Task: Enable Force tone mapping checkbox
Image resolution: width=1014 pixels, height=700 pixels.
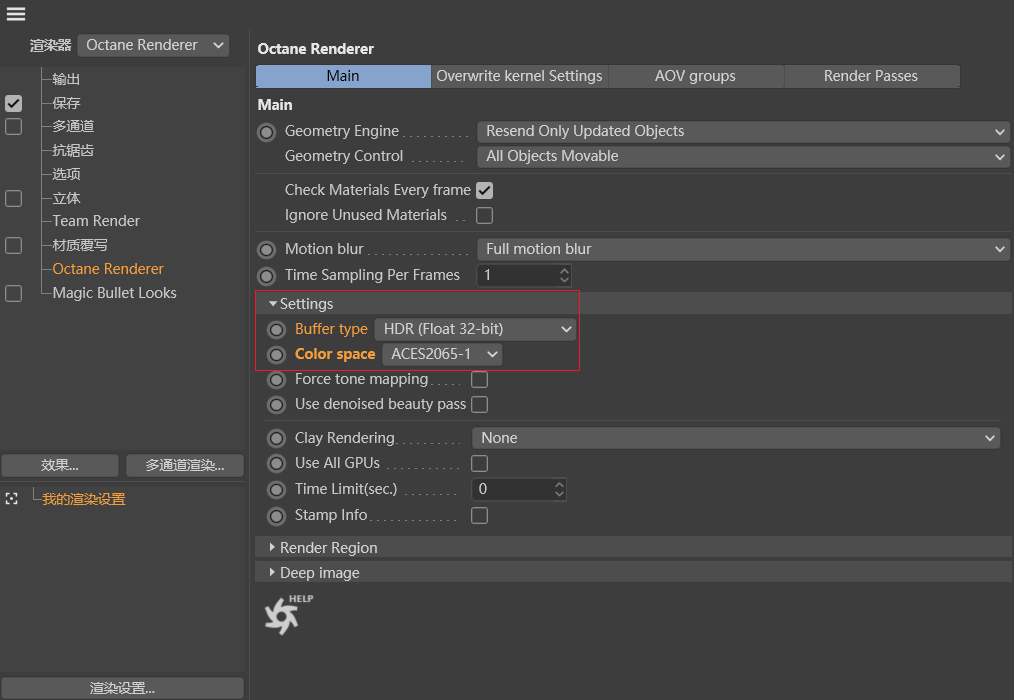Action: pyautogui.click(x=480, y=379)
